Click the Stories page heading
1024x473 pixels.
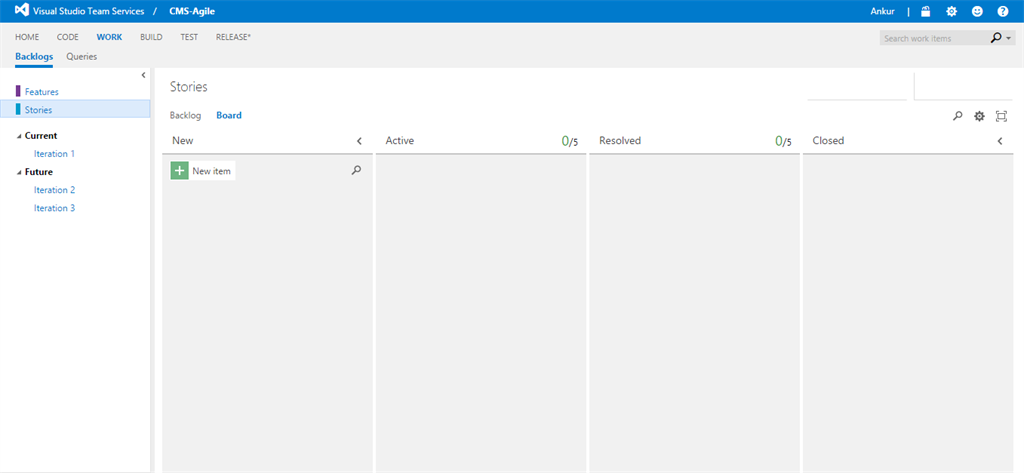point(189,87)
